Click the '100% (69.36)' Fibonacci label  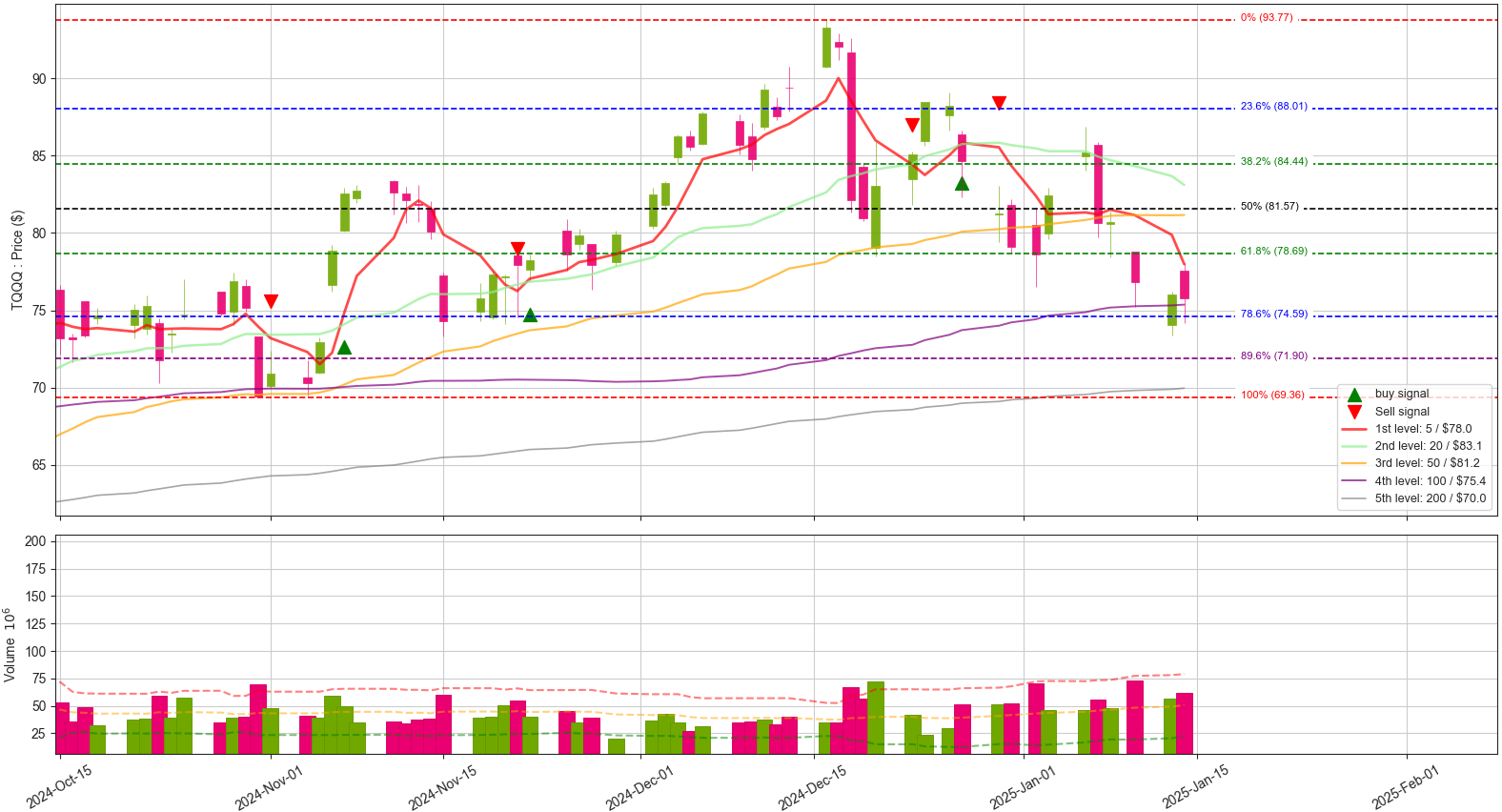point(1272,395)
